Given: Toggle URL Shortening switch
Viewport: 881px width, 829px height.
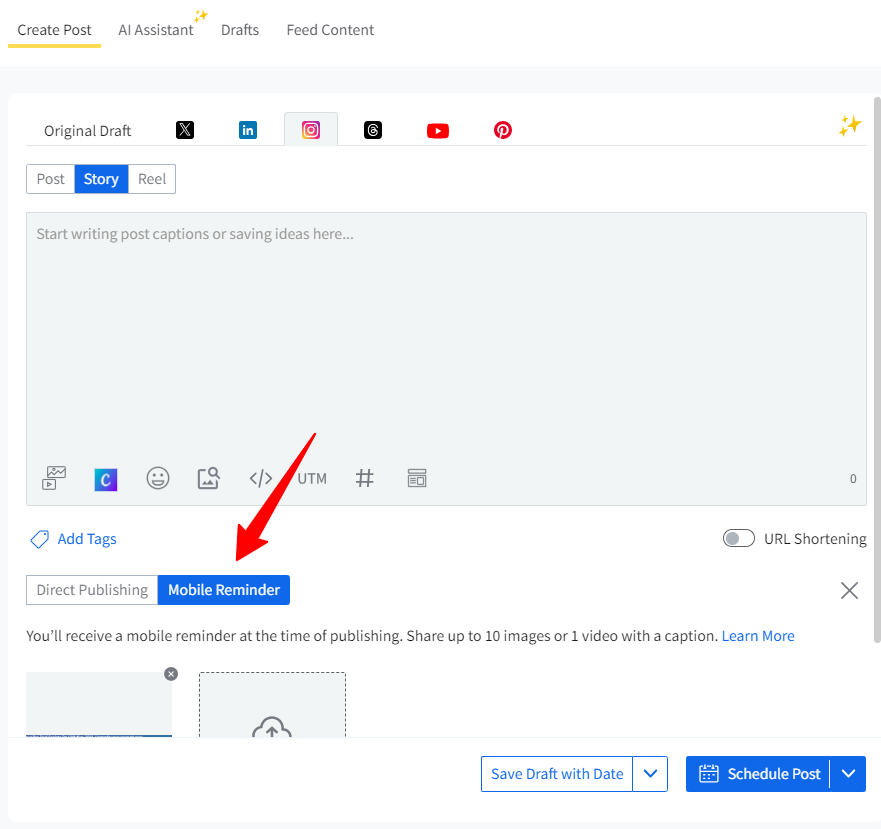Looking at the screenshot, I should (x=739, y=539).
